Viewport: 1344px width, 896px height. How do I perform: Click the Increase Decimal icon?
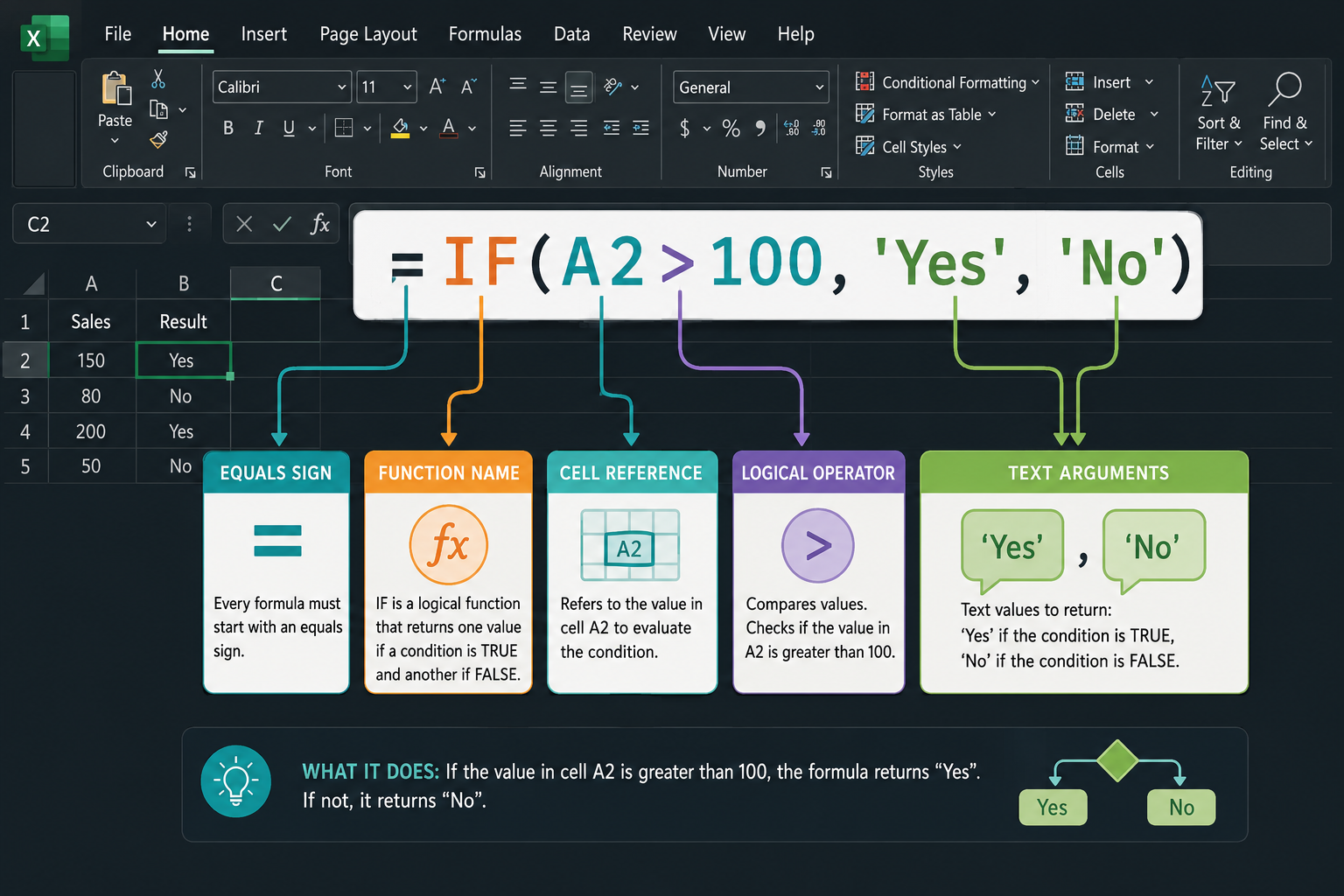point(791,129)
